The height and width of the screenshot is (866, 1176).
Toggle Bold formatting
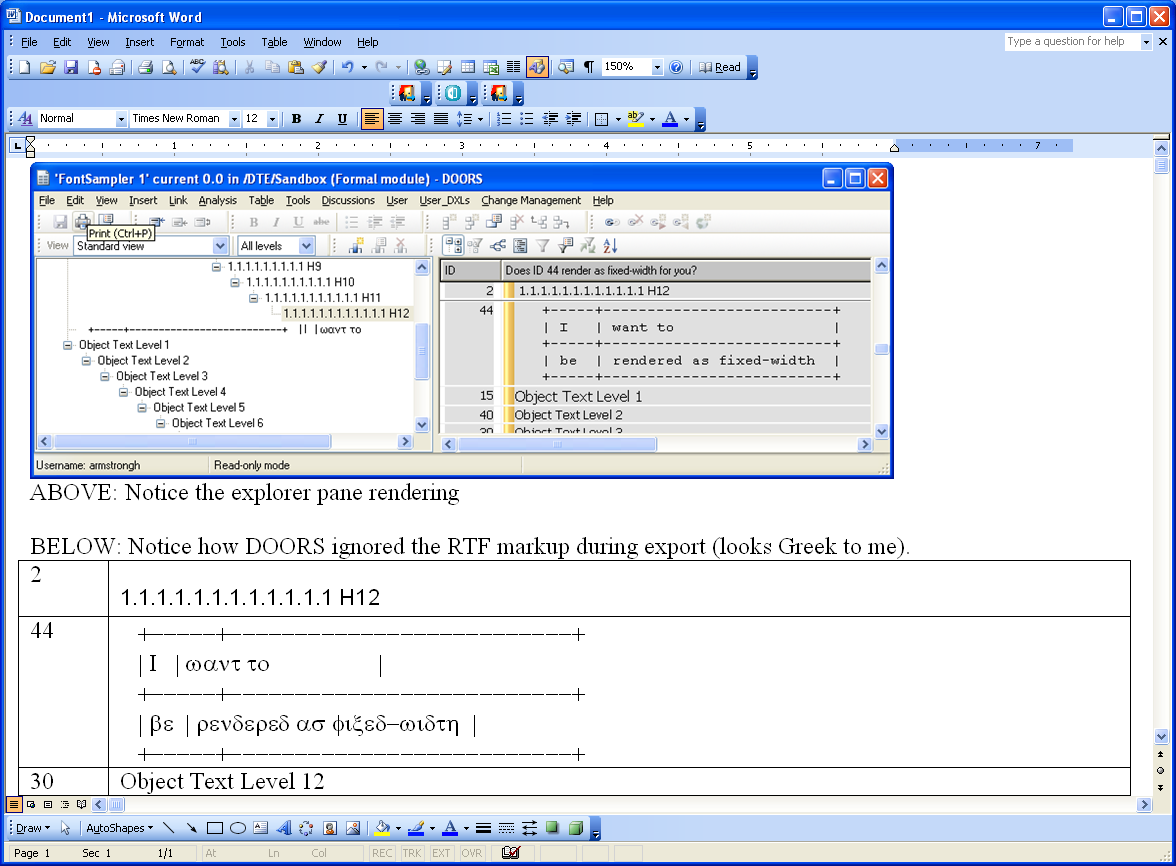(296, 118)
